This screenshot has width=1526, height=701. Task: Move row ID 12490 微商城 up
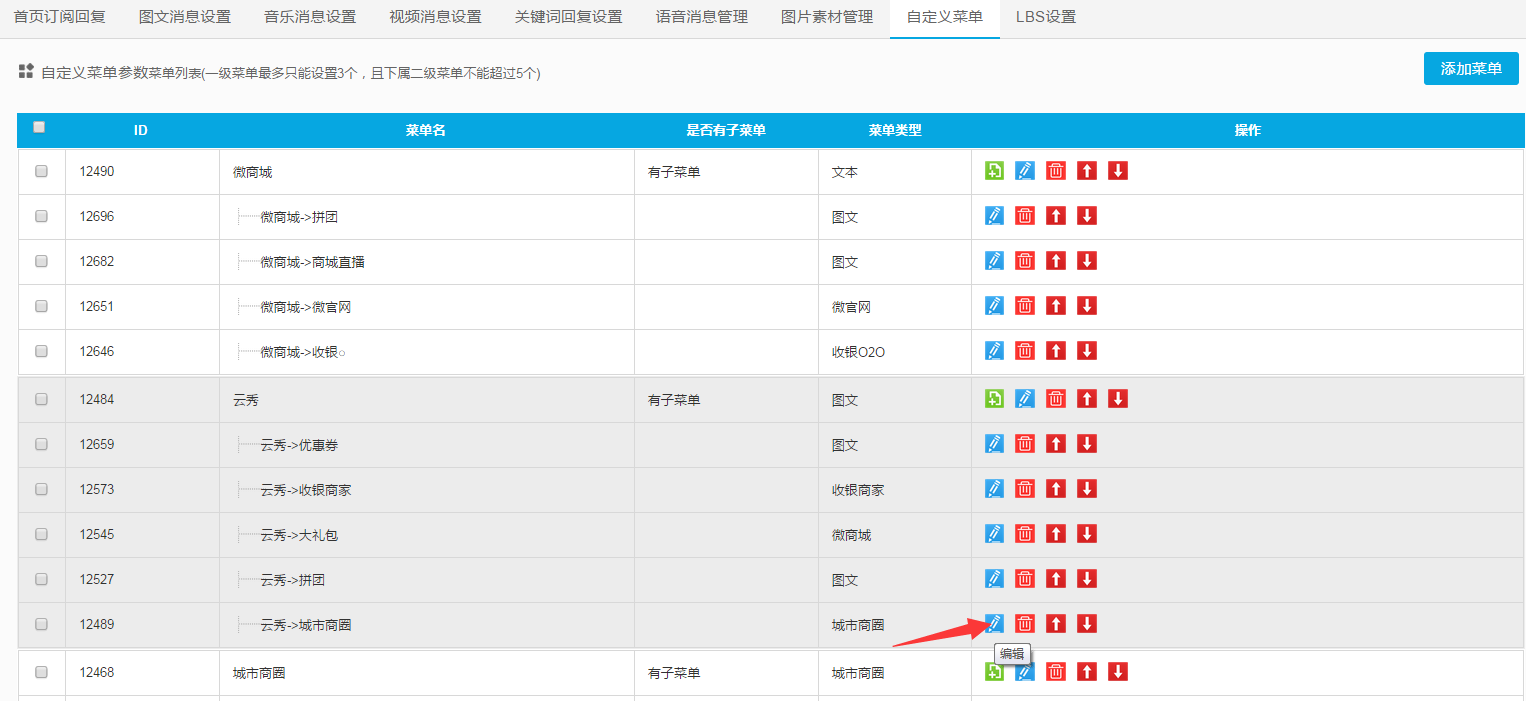coord(1087,171)
